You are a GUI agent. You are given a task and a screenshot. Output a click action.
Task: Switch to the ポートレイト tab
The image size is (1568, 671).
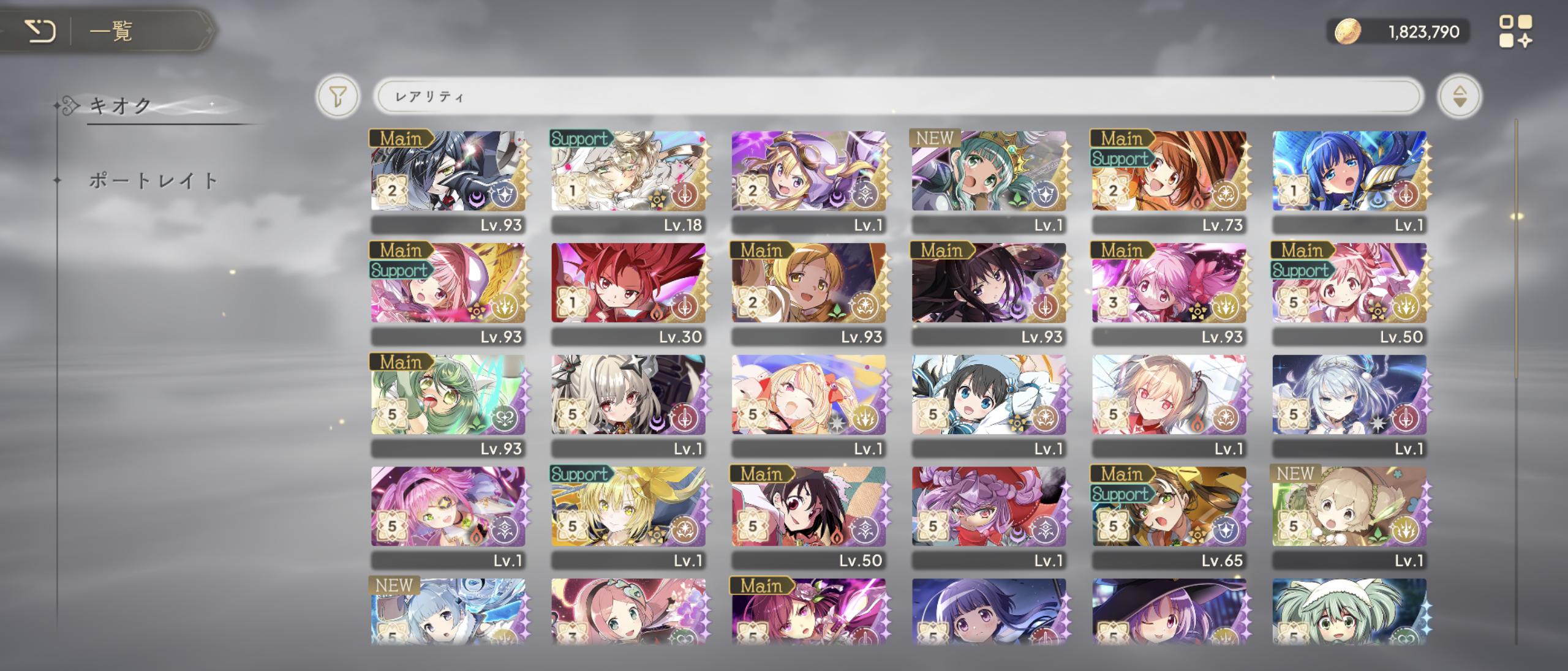point(153,181)
